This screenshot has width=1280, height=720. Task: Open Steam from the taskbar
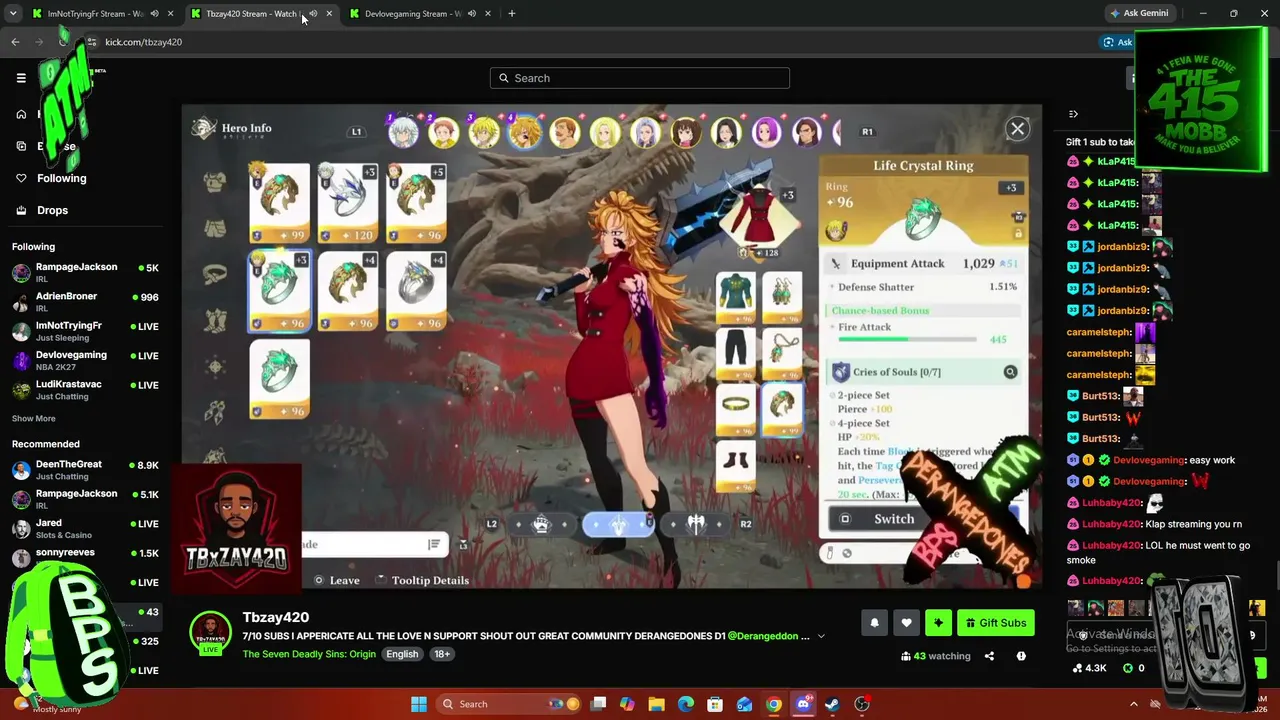(x=832, y=704)
